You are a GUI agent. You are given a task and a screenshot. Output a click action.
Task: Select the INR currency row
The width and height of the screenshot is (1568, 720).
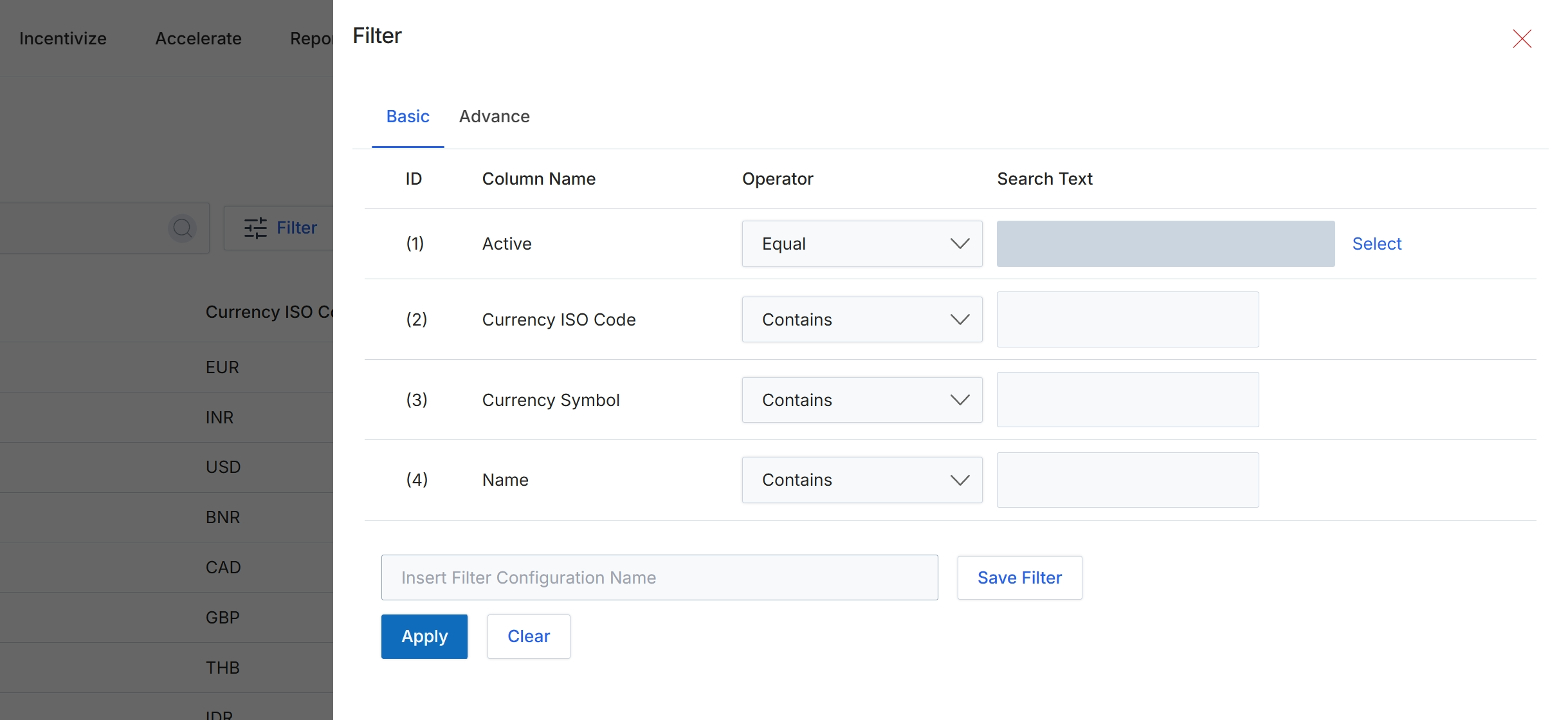(167, 418)
